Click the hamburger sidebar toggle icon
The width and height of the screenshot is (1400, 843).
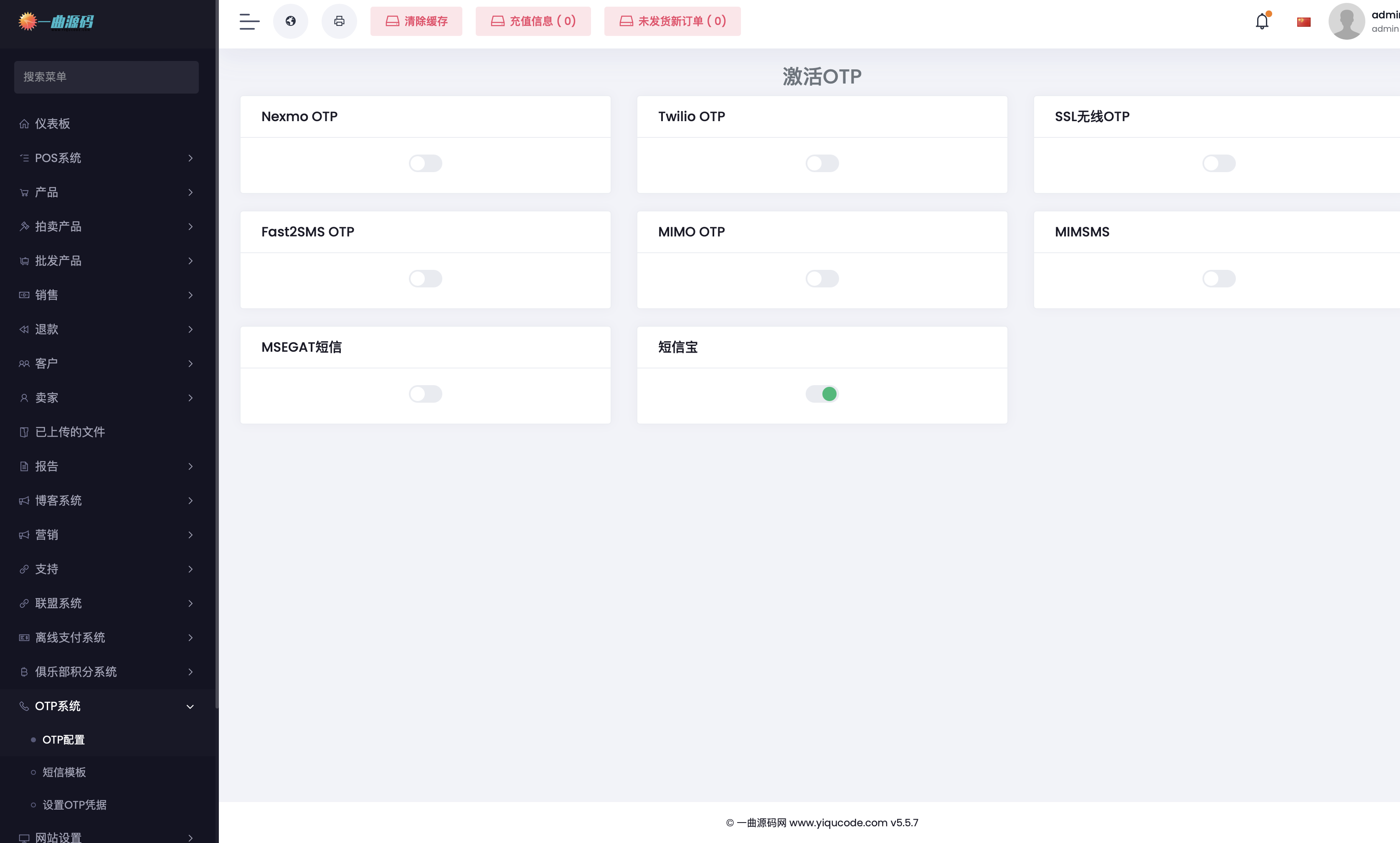249,21
